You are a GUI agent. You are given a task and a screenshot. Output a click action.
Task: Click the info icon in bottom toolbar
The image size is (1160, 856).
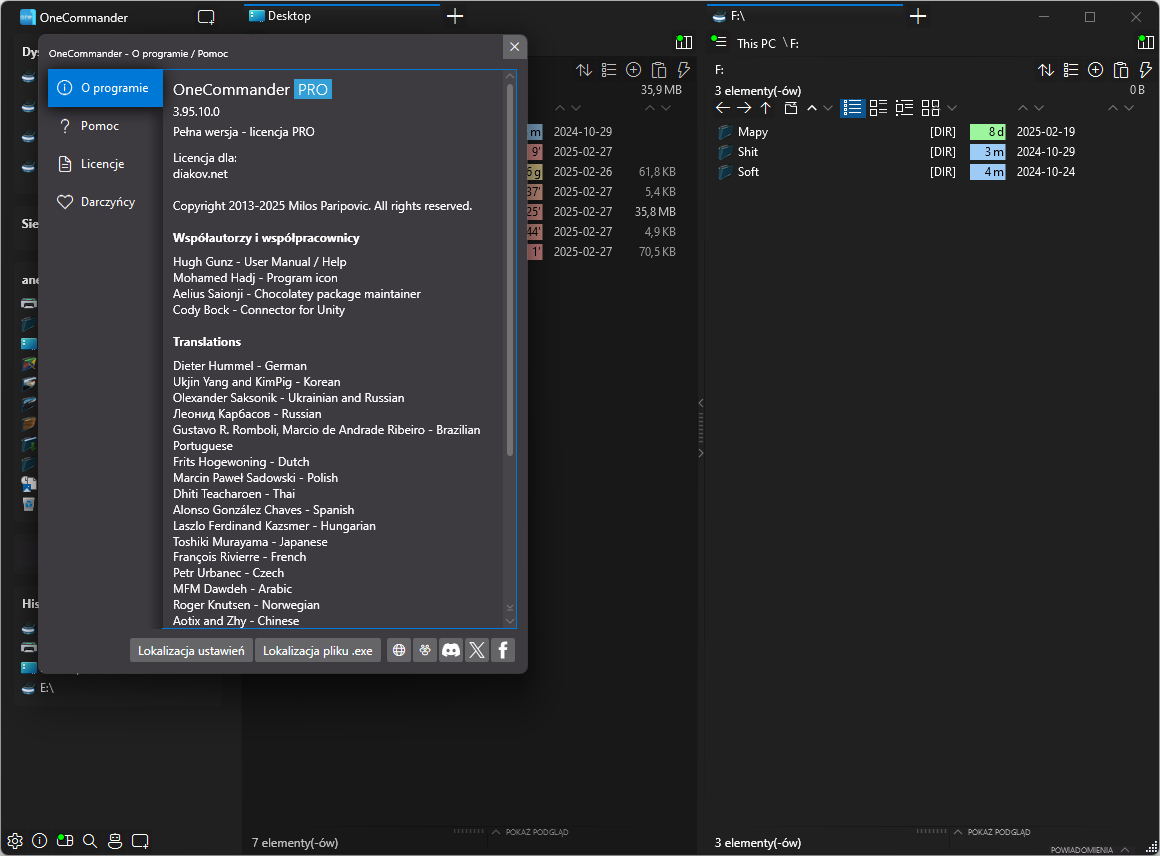click(x=40, y=840)
